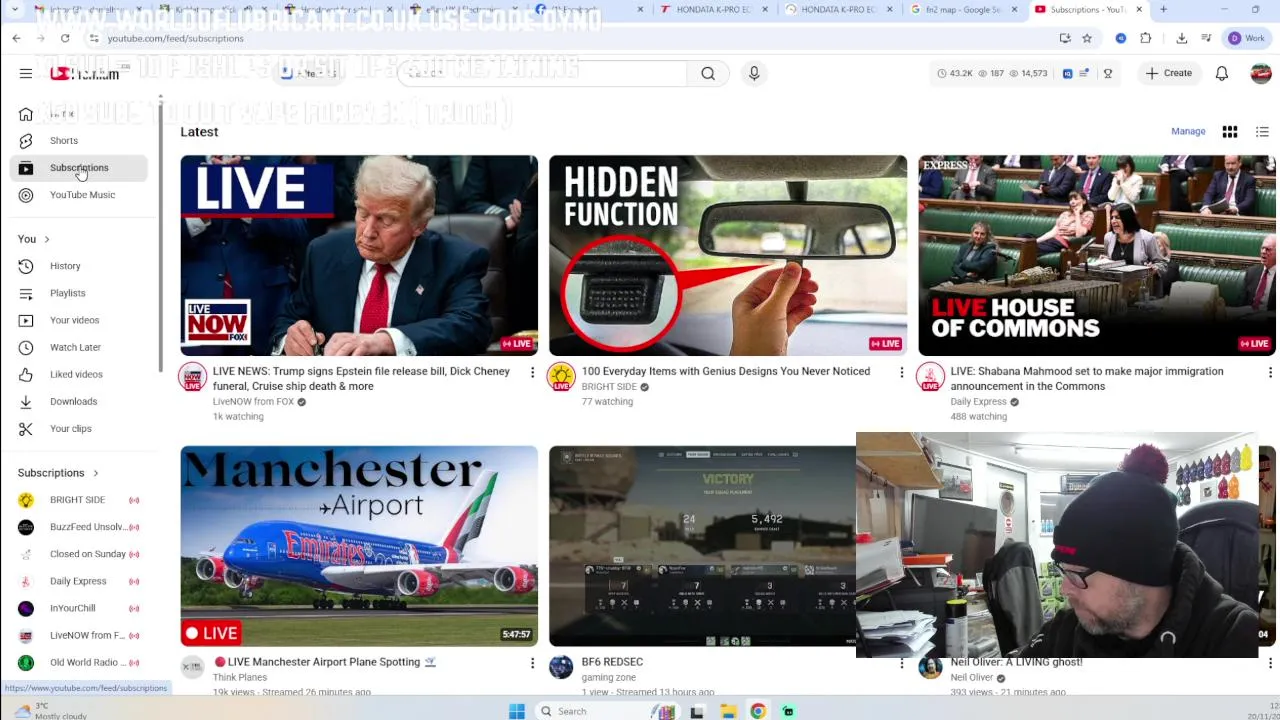Open the YouTube hamburger guide menu
1280x720 pixels.
tap(26, 73)
